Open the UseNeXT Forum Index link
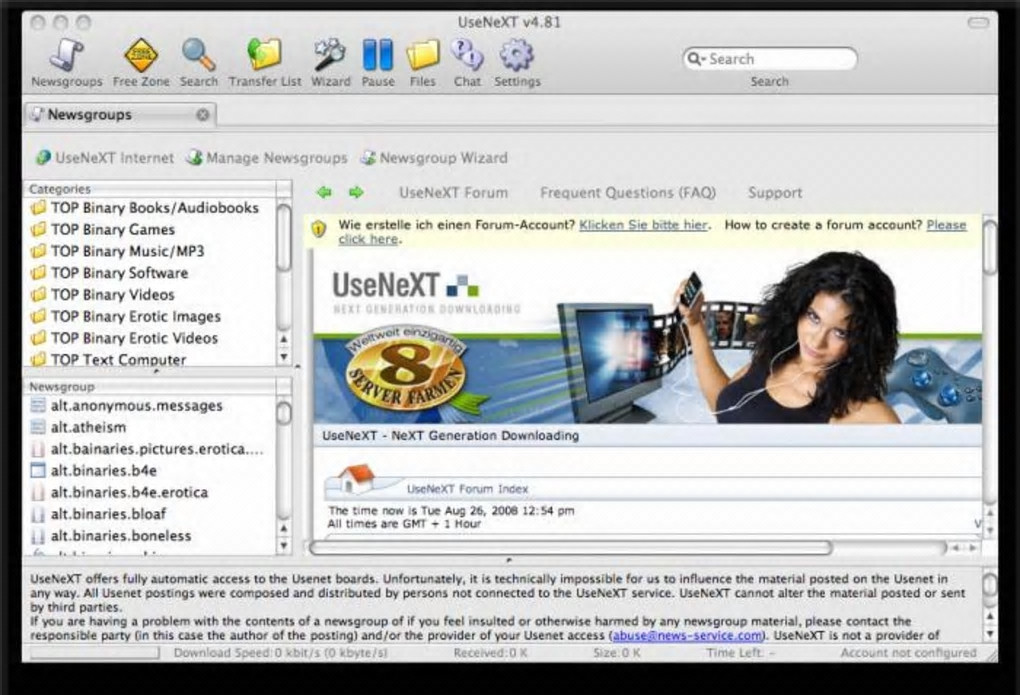 (467, 489)
